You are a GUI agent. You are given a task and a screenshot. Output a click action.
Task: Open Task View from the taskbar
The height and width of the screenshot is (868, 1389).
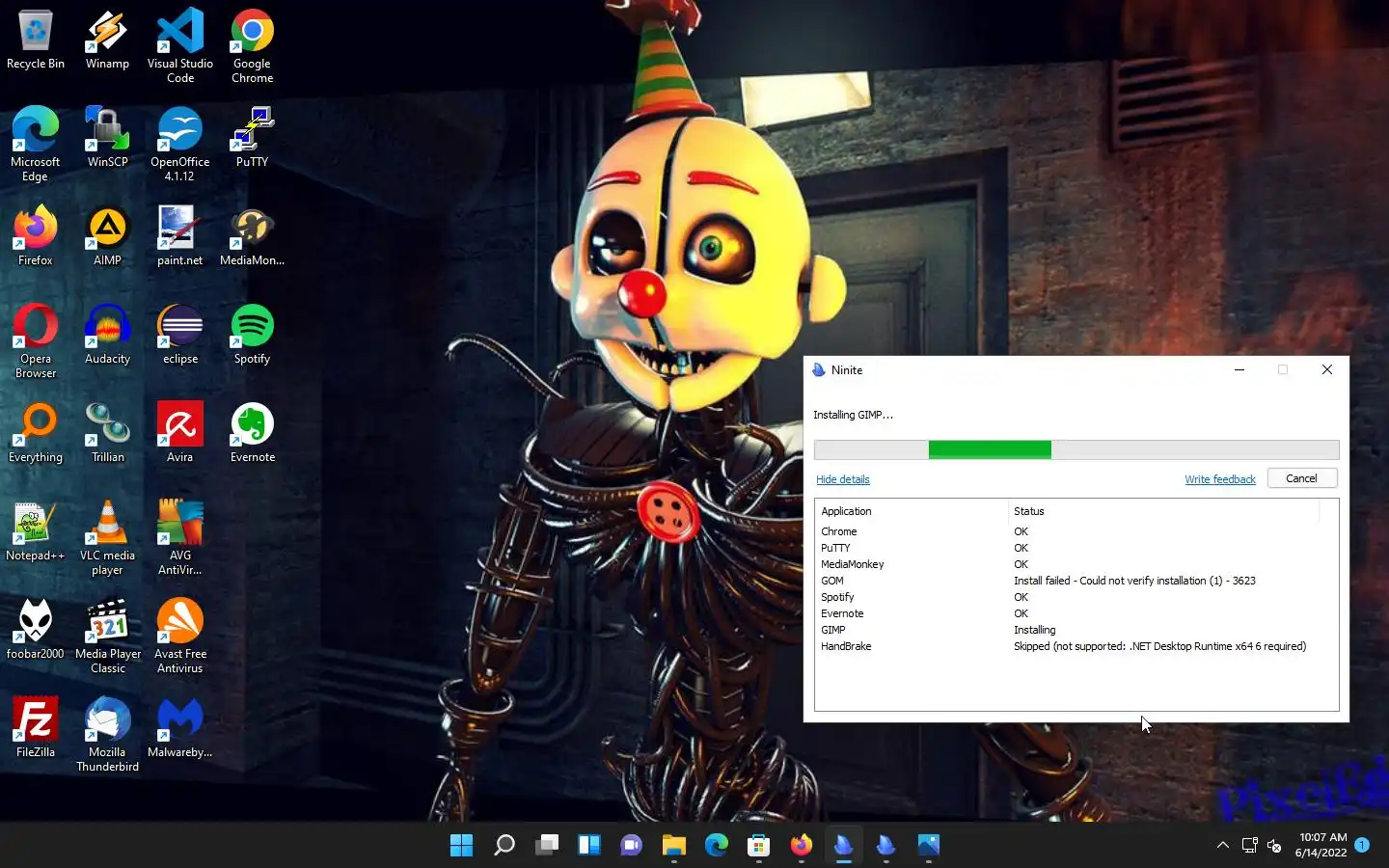coord(547,846)
